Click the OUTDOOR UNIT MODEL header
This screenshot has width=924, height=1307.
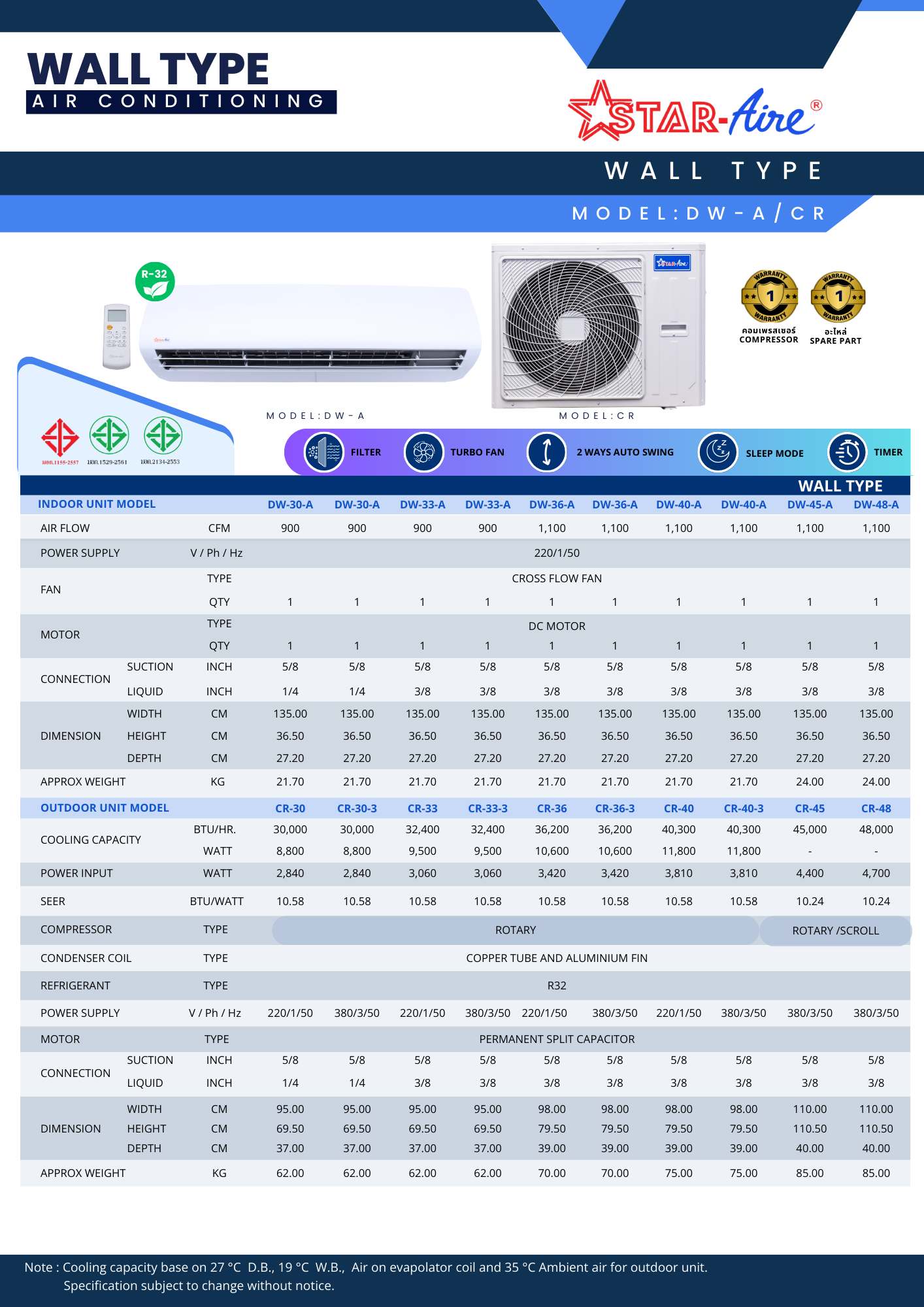coord(105,808)
